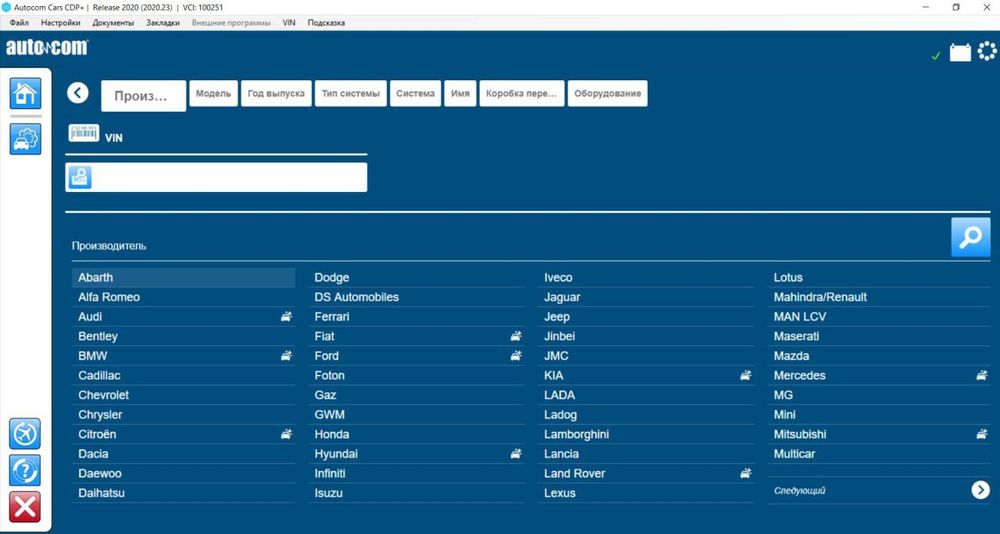
Task: Click the dotted circle activity icon
Action: pyautogui.click(x=987, y=51)
